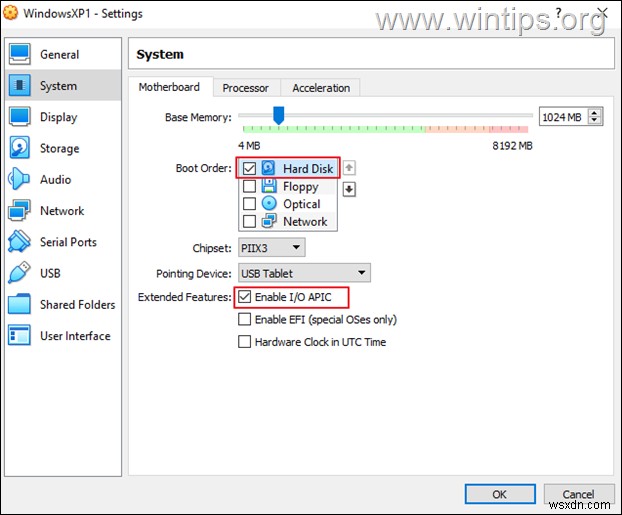Click the 1024 MB memory input field
Image resolution: width=622 pixels, height=515 pixels.
coord(564,117)
